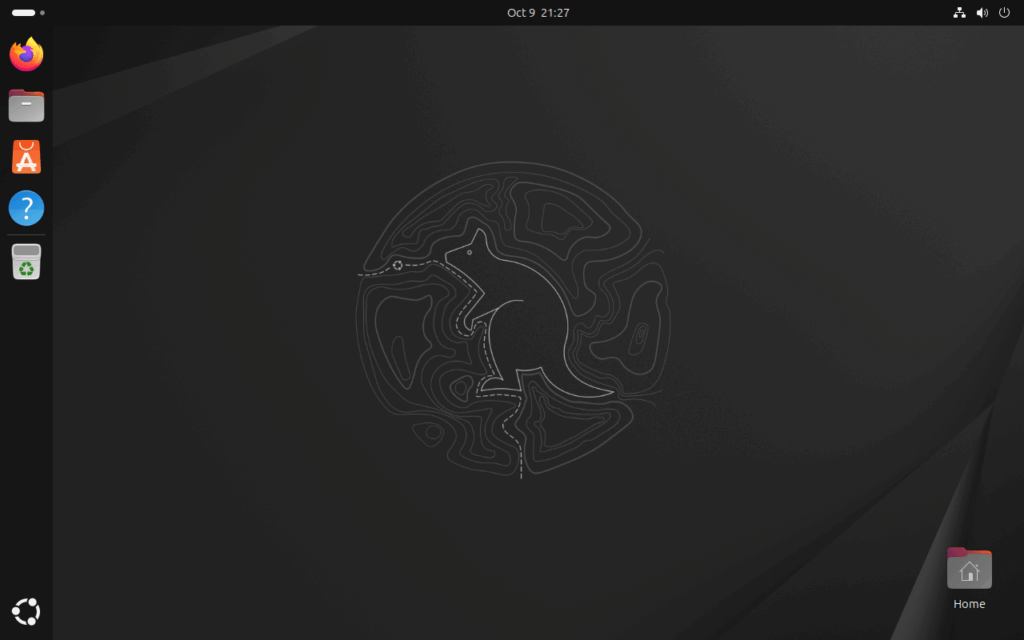Open the power menu icon
1024x640 pixels.
click(1005, 13)
